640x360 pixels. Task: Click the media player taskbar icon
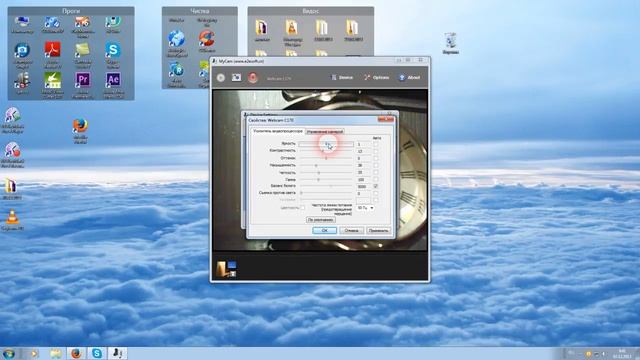coord(35,353)
